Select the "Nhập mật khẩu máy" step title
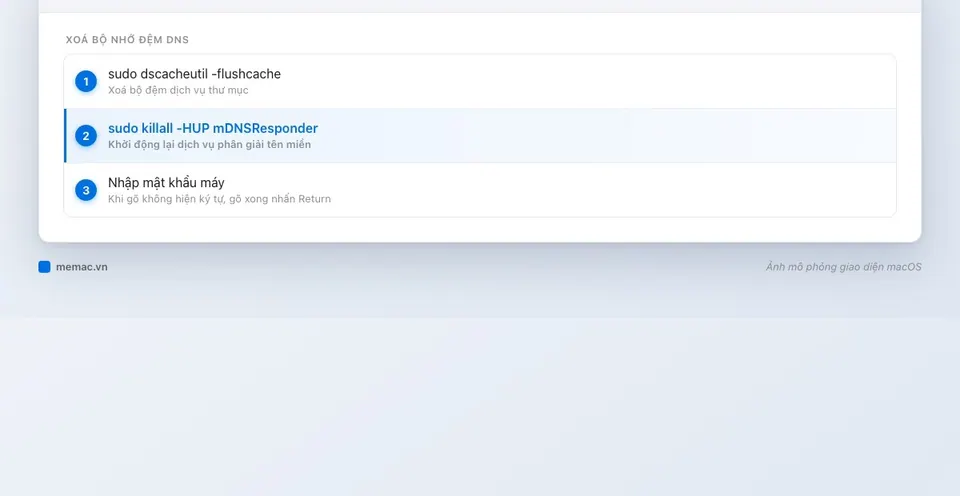Viewport: 960px width, 496px height. (x=166, y=183)
